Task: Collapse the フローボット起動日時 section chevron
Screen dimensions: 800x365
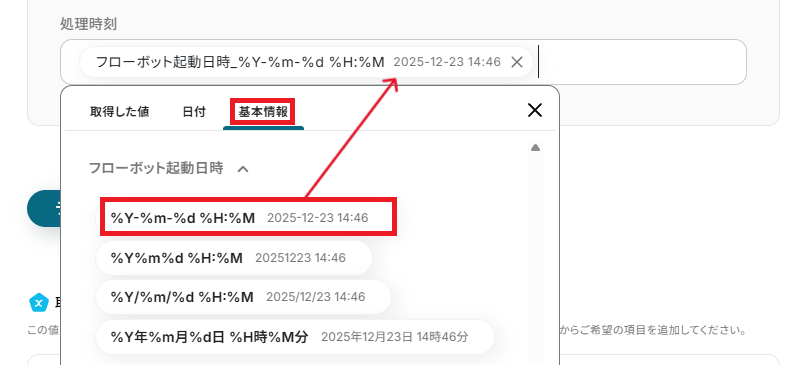Action: pos(243,168)
